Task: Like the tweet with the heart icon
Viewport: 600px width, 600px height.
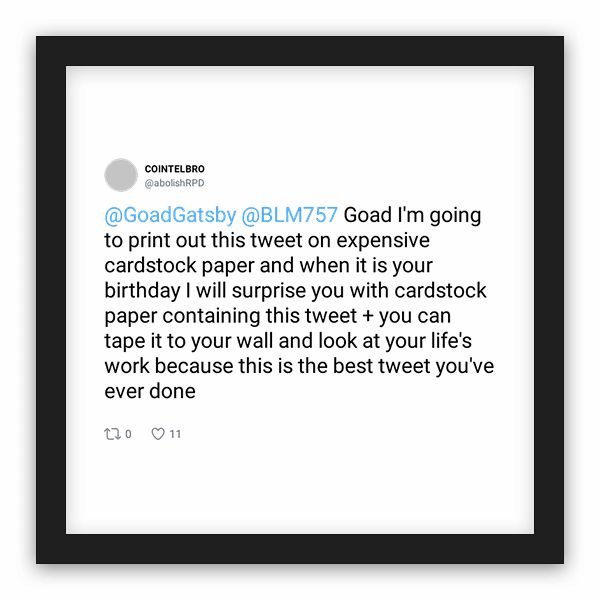Action: click(x=158, y=434)
